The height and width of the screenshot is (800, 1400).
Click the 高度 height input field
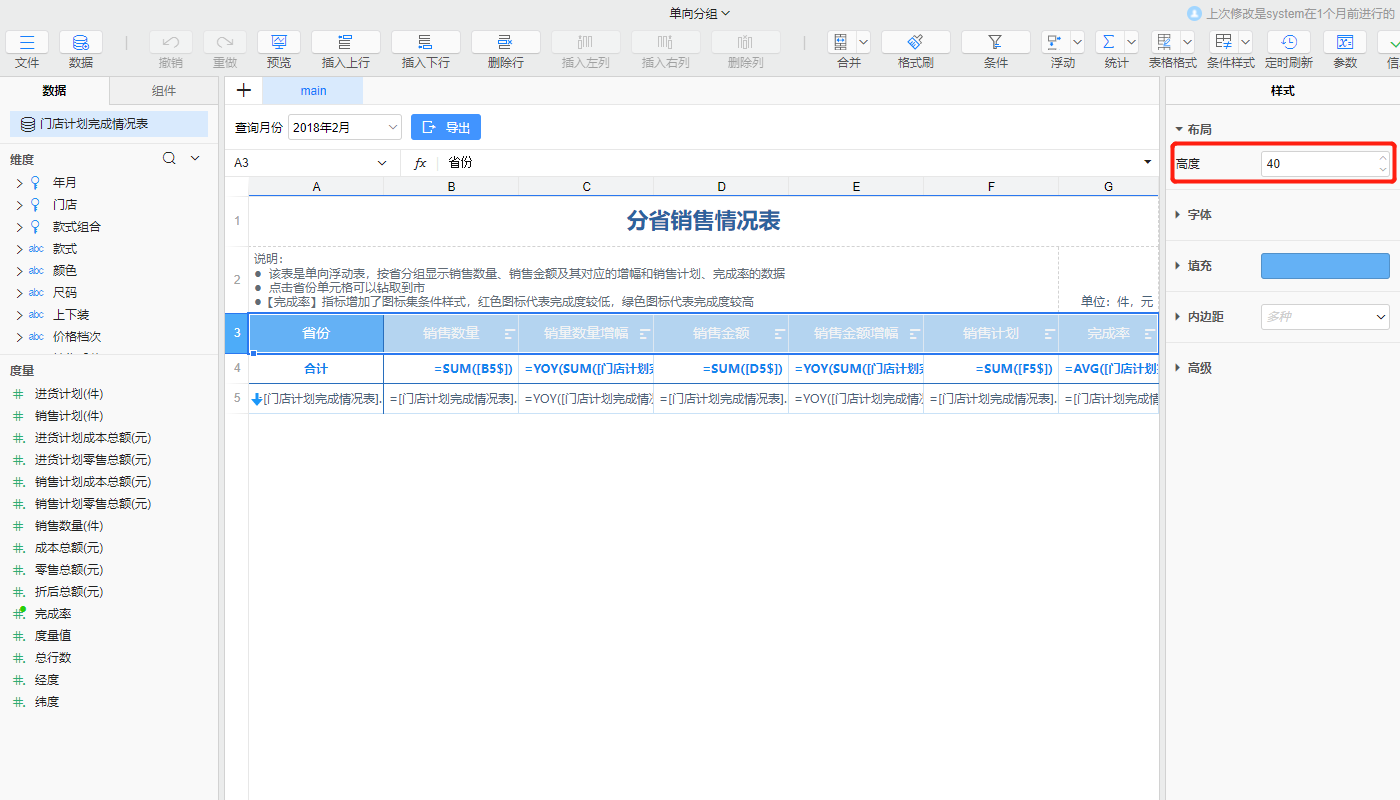click(x=1314, y=164)
